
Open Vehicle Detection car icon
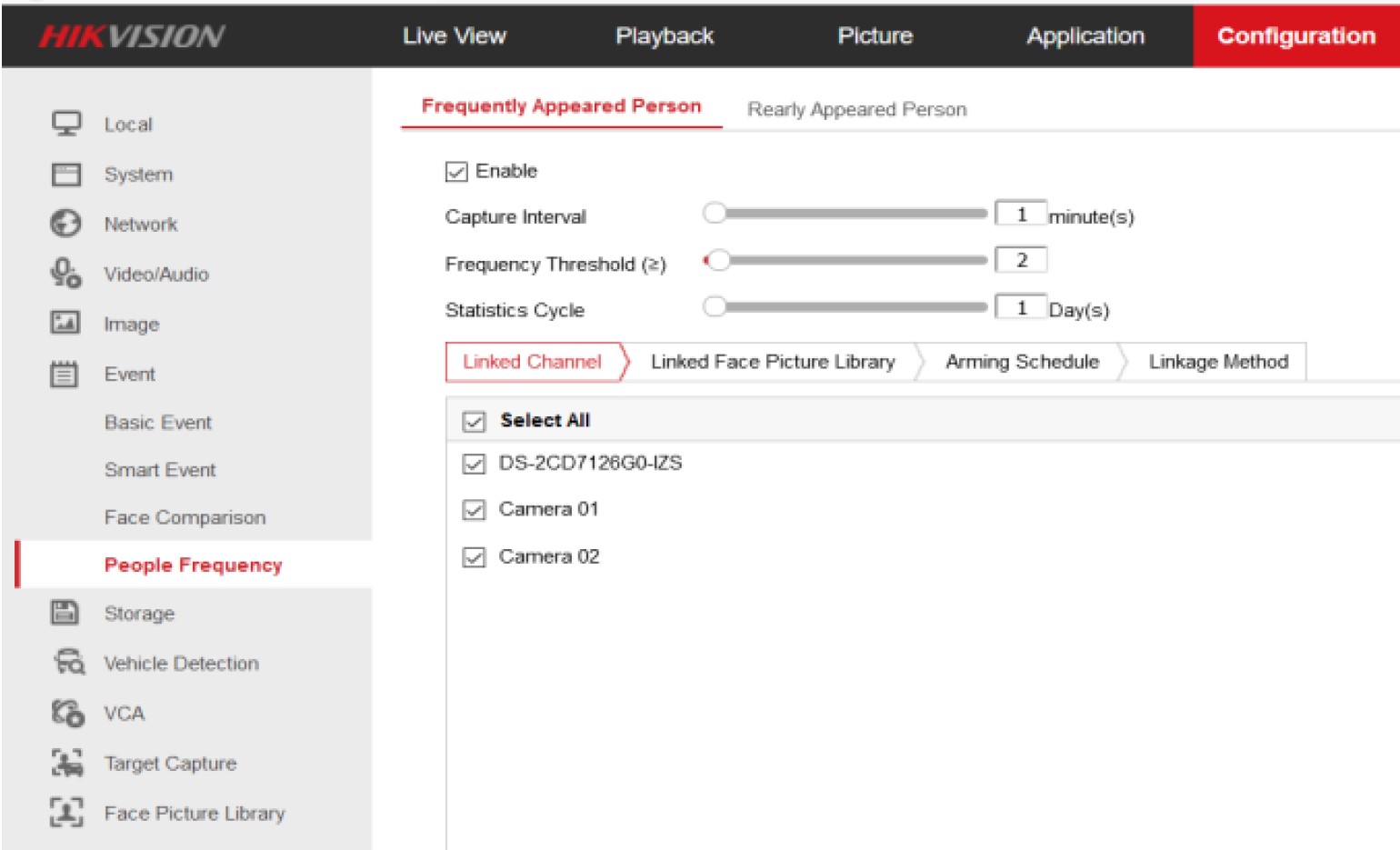[x=67, y=663]
